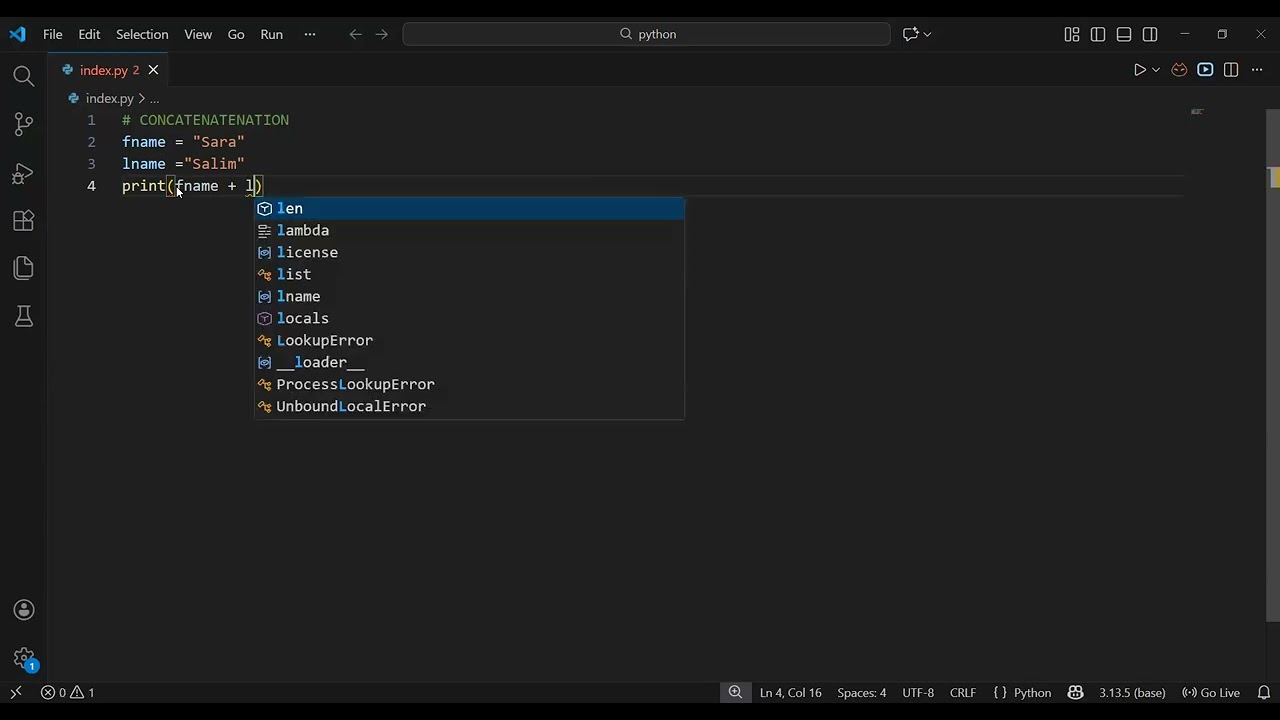Go forward with navigation arrow
1280x720 pixels.
[381, 34]
